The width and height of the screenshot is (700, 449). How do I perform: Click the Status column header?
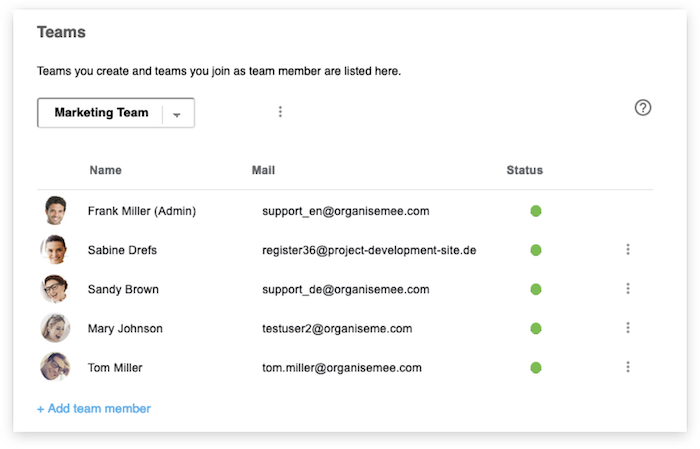pos(524,170)
